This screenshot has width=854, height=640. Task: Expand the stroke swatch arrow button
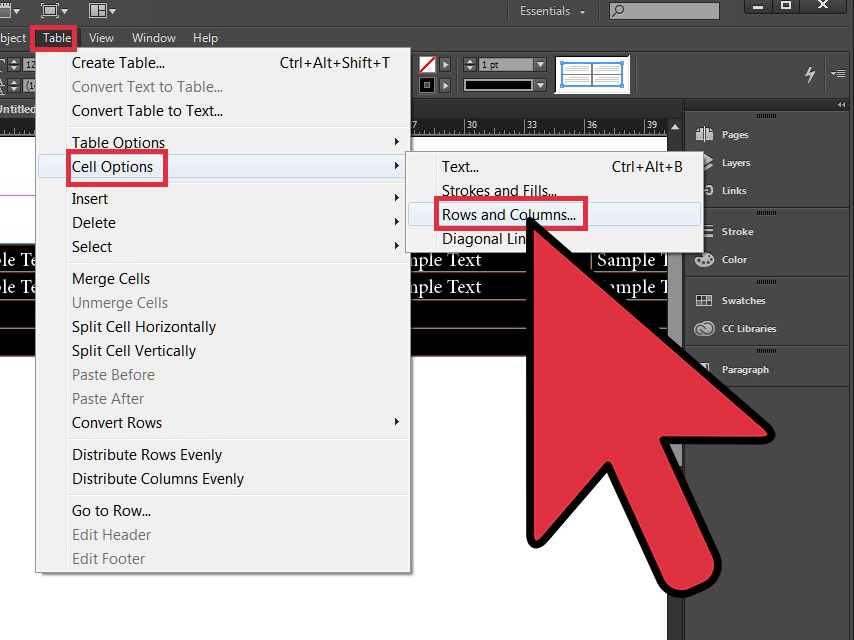[x=445, y=65]
